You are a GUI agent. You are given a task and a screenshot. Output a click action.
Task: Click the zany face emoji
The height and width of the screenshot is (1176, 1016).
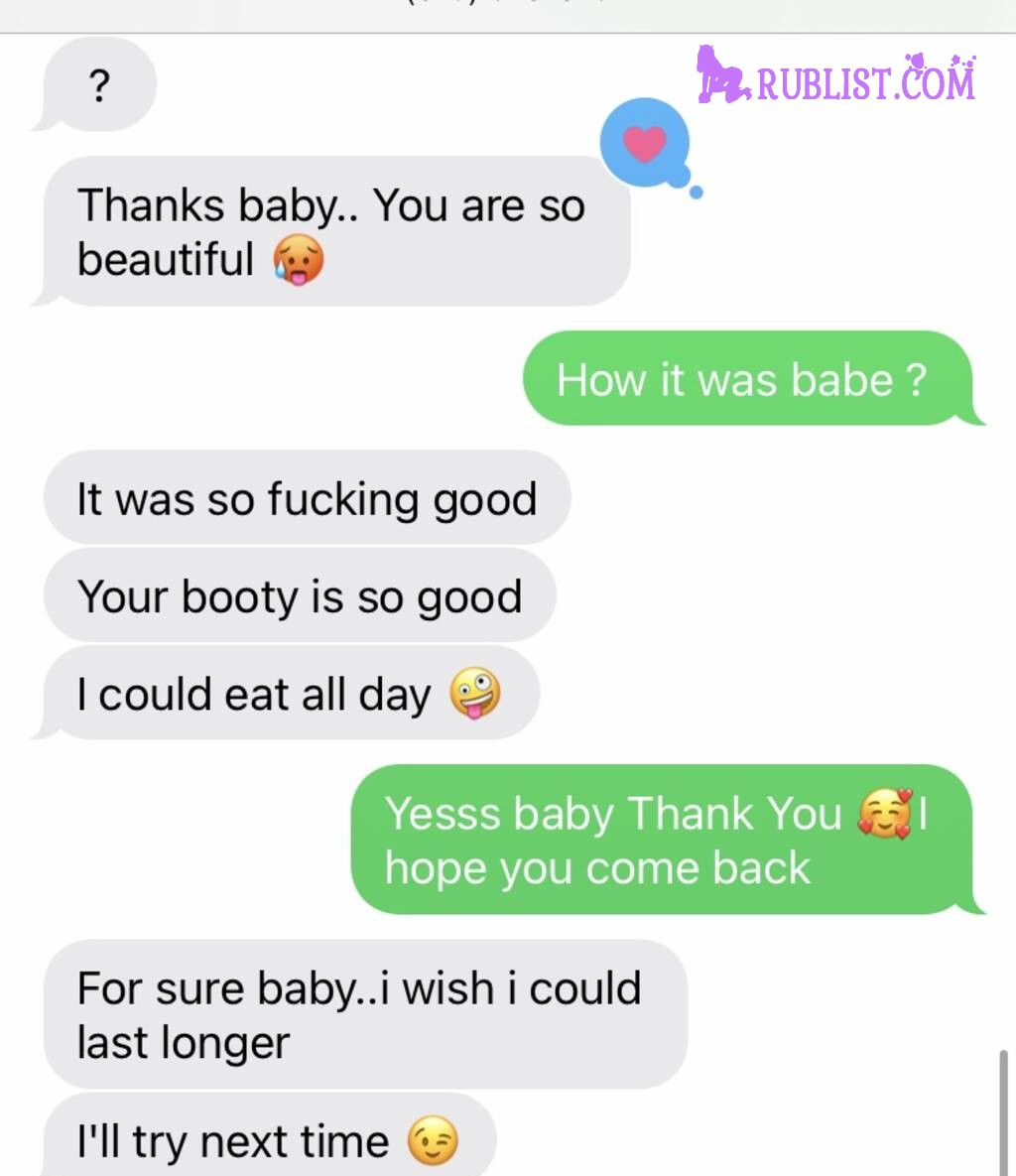(474, 693)
